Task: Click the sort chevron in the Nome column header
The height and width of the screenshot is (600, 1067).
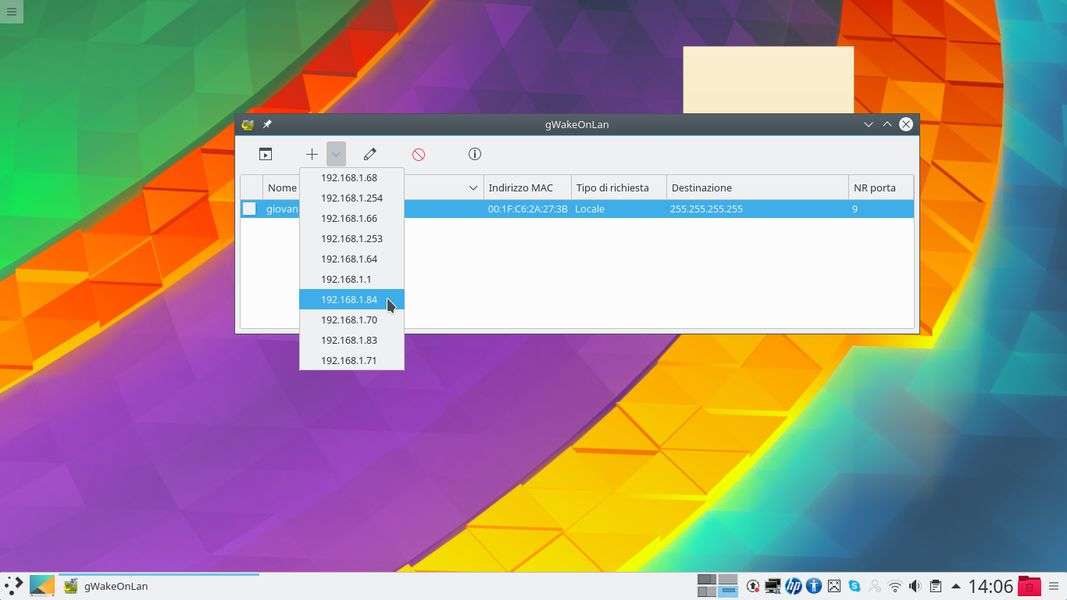Action: [473, 188]
